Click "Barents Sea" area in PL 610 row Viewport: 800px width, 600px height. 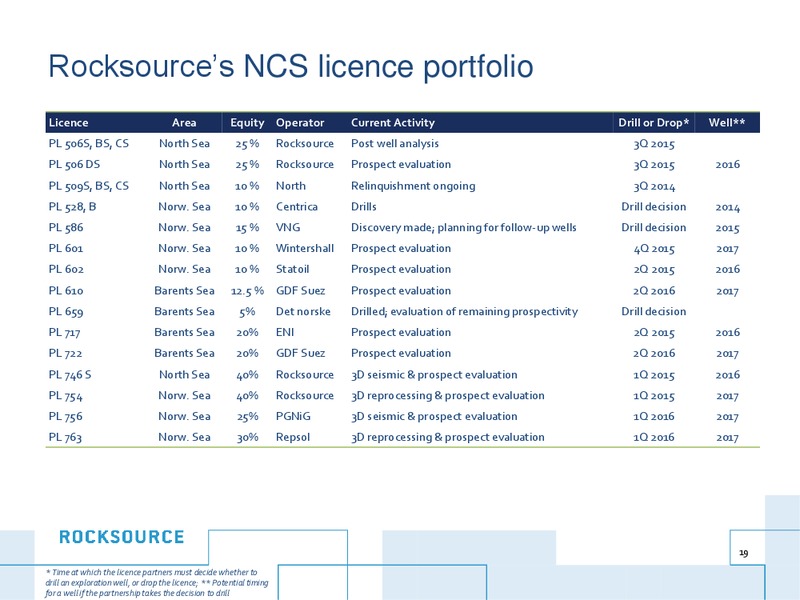pos(184,291)
